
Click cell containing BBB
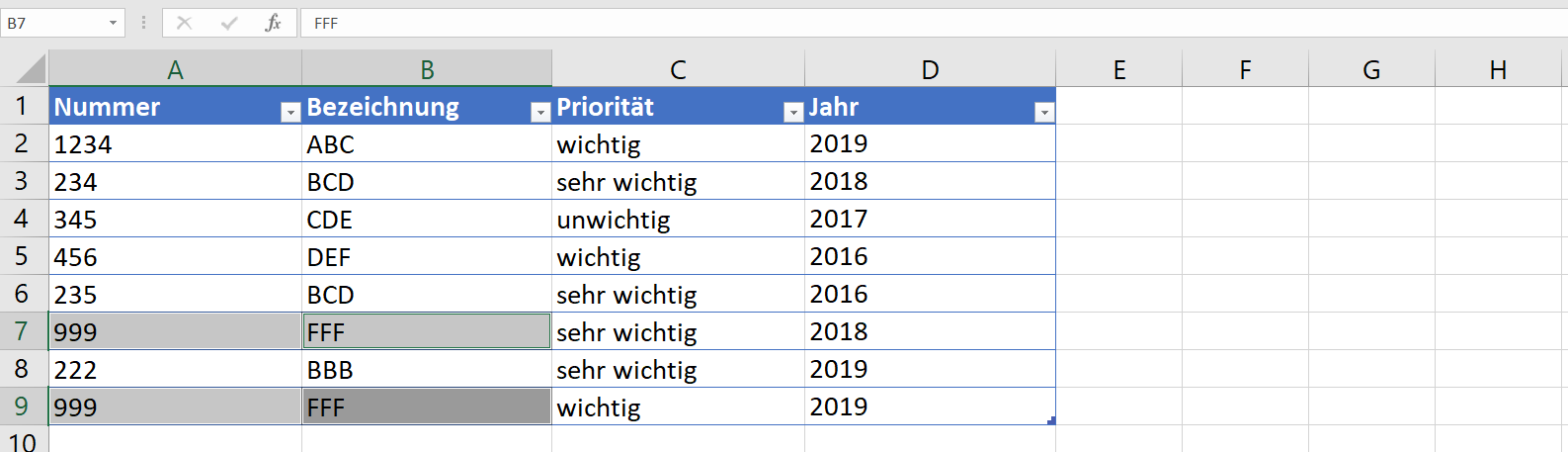point(427,370)
